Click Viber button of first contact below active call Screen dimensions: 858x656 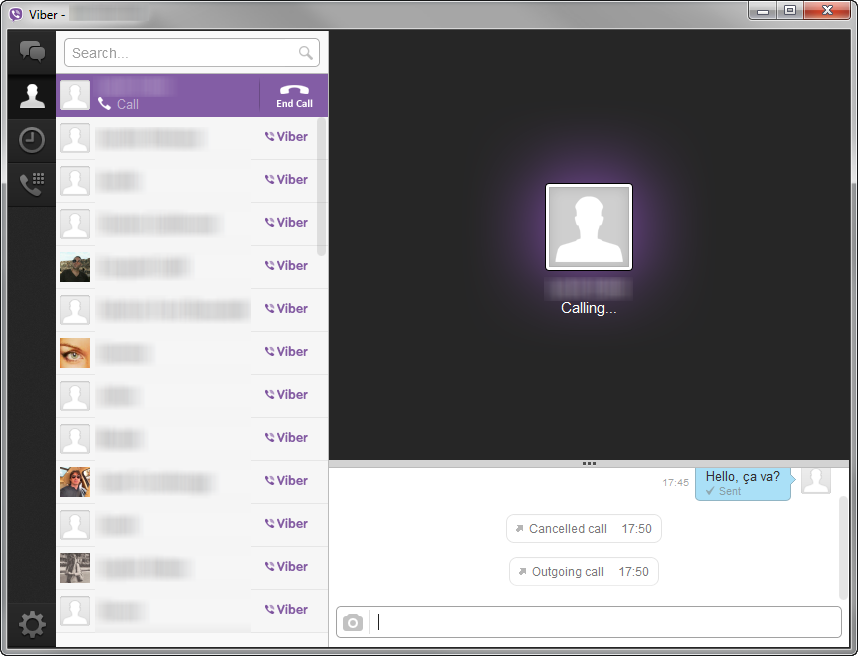click(x=286, y=137)
